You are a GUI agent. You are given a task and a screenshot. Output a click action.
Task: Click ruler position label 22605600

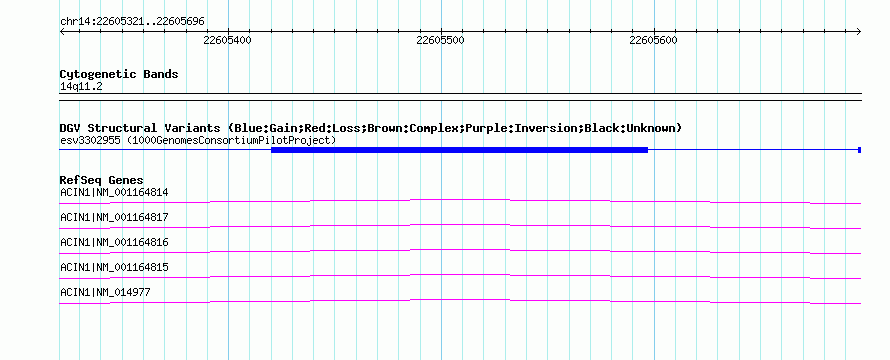(x=653, y=40)
